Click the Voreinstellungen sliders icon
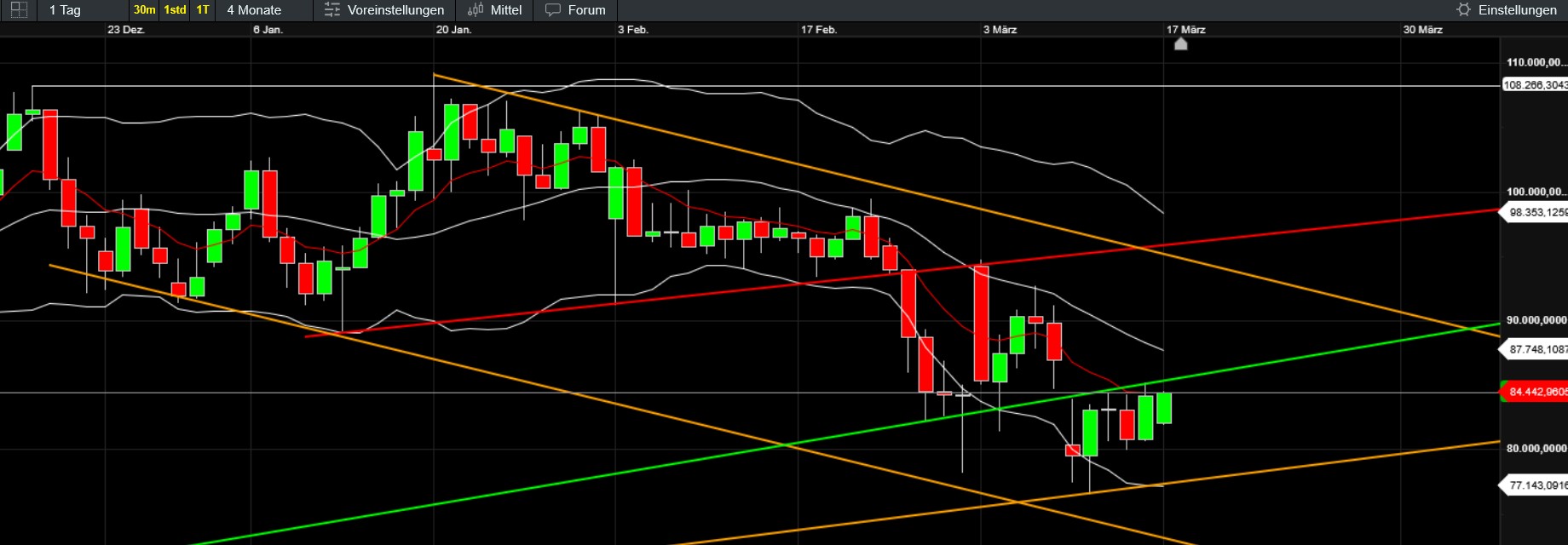 click(332, 10)
